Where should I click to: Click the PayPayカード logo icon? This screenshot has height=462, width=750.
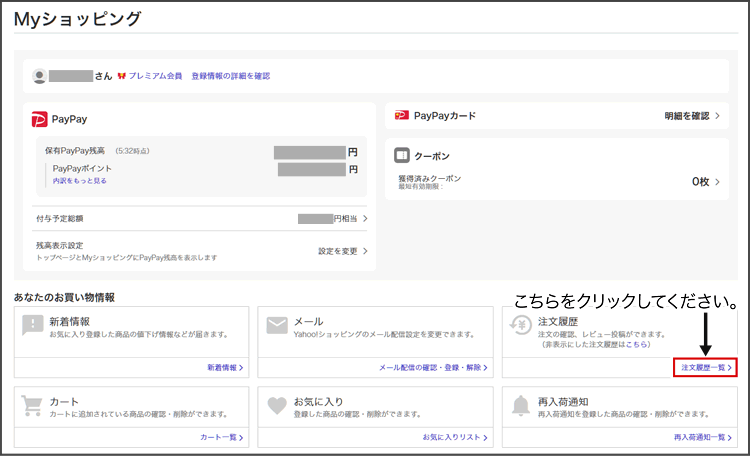[401, 115]
